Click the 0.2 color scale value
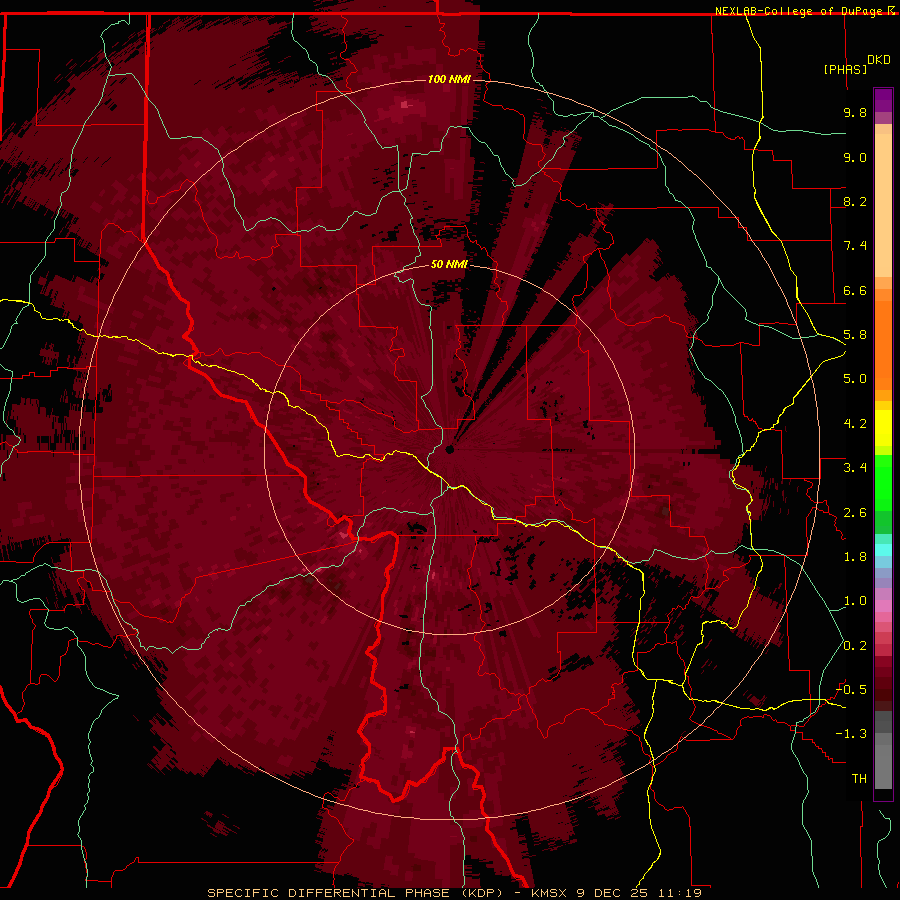This screenshot has height=900, width=900. [x=855, y=646]
